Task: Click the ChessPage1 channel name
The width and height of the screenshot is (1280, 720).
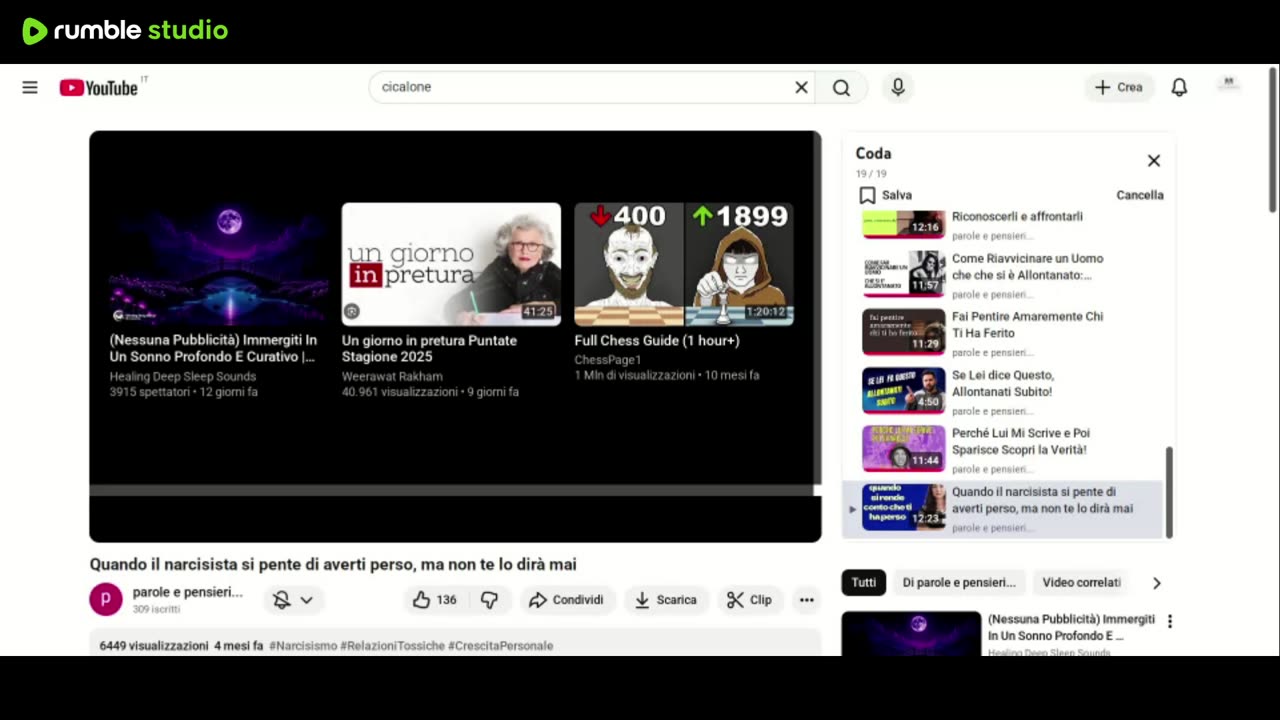Action: (608, 360)
